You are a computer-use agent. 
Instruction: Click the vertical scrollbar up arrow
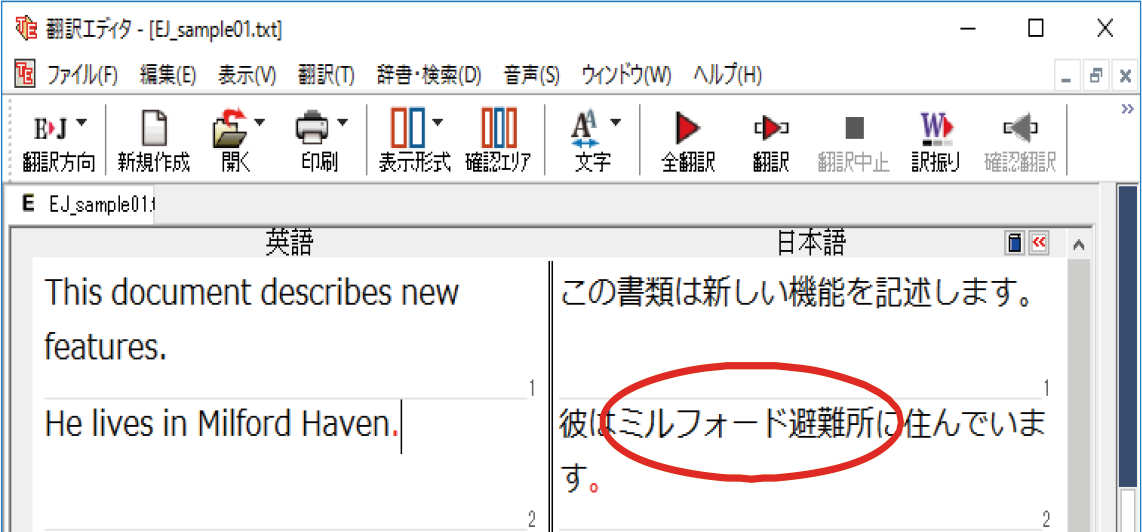[1077, 244]
